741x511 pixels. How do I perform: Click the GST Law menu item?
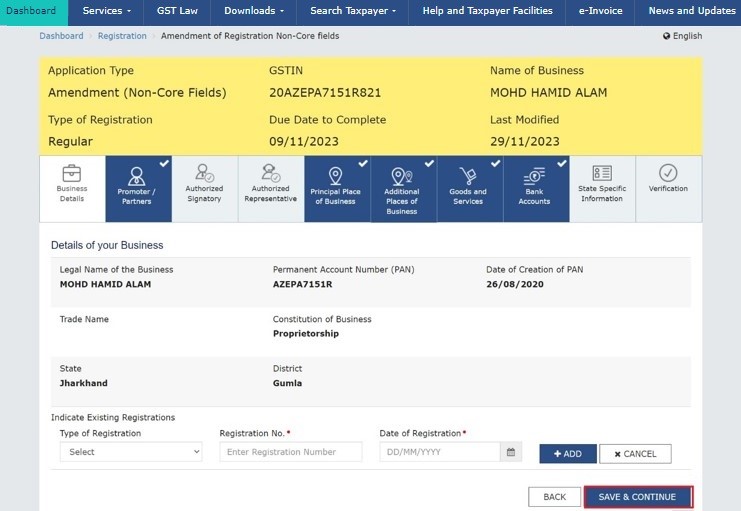click(x=177, y=11)
